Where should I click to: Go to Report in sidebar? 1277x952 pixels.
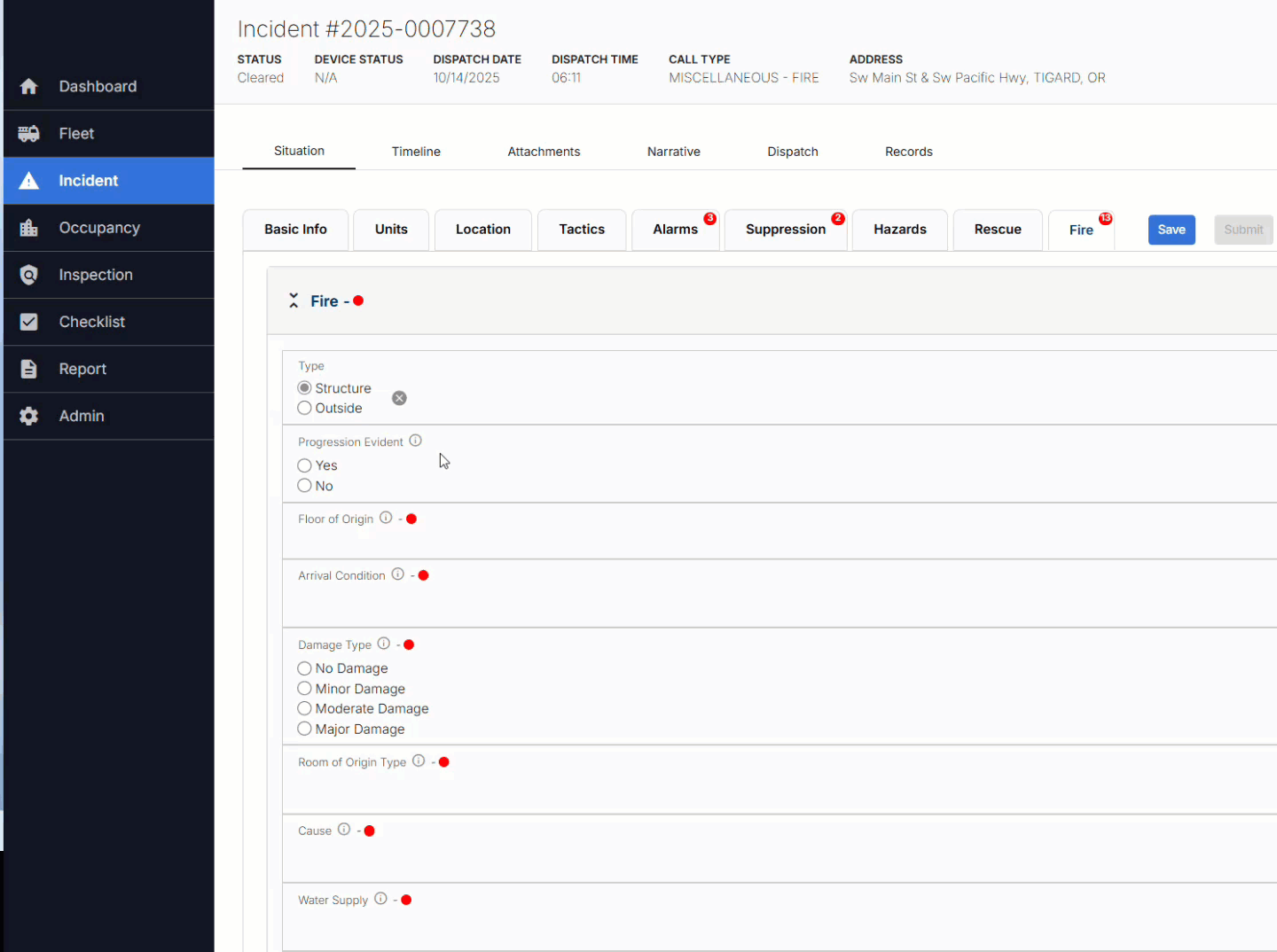108,369
